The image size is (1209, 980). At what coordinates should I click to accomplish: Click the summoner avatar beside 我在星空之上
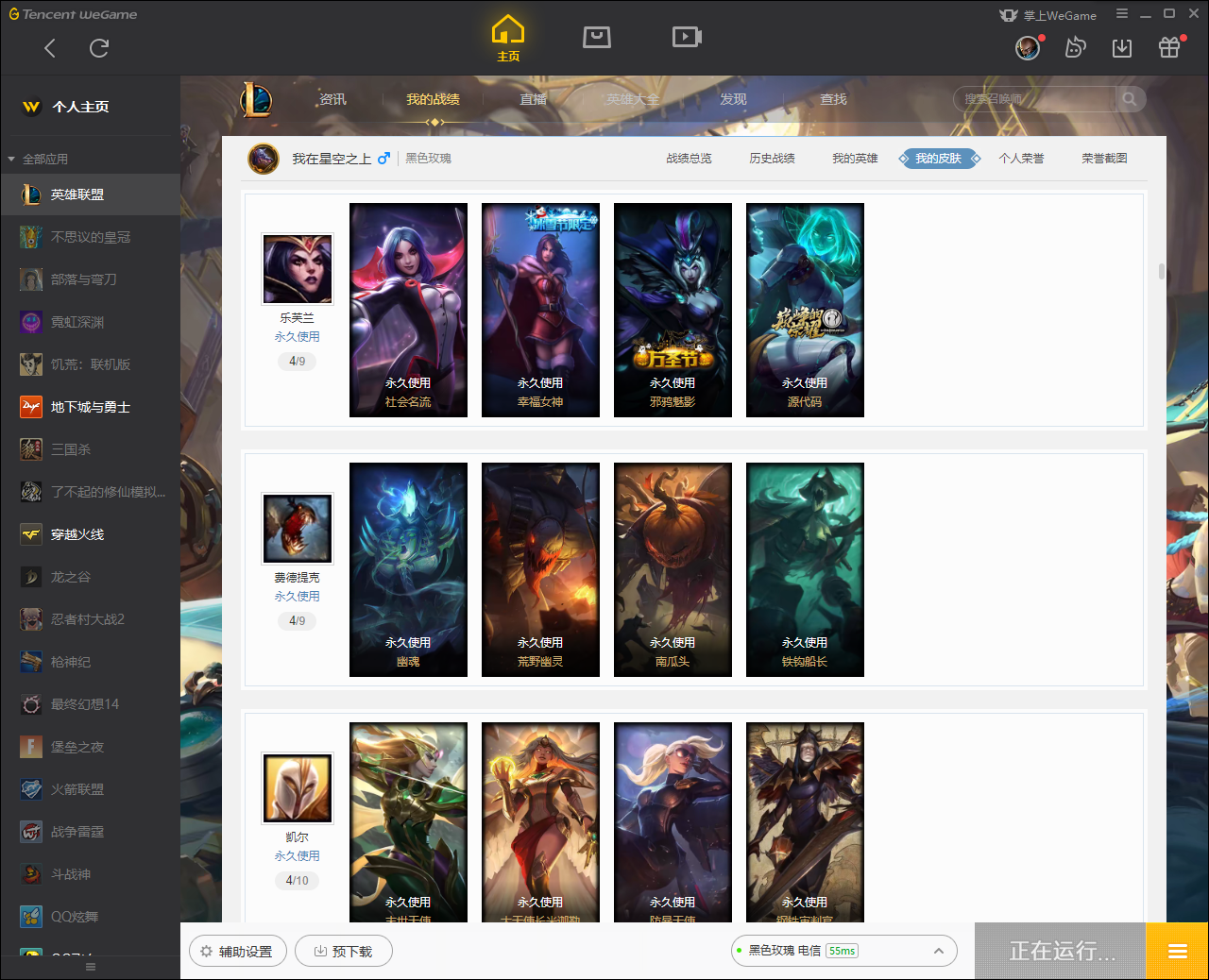coord(264,159)
